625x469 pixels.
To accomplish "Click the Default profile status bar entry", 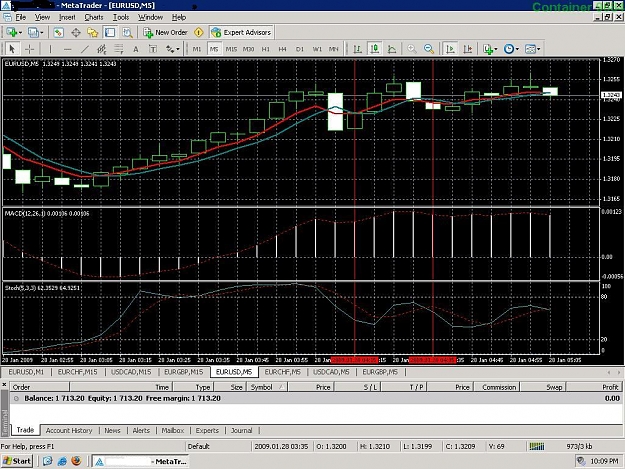I will [x=199, y=446].
